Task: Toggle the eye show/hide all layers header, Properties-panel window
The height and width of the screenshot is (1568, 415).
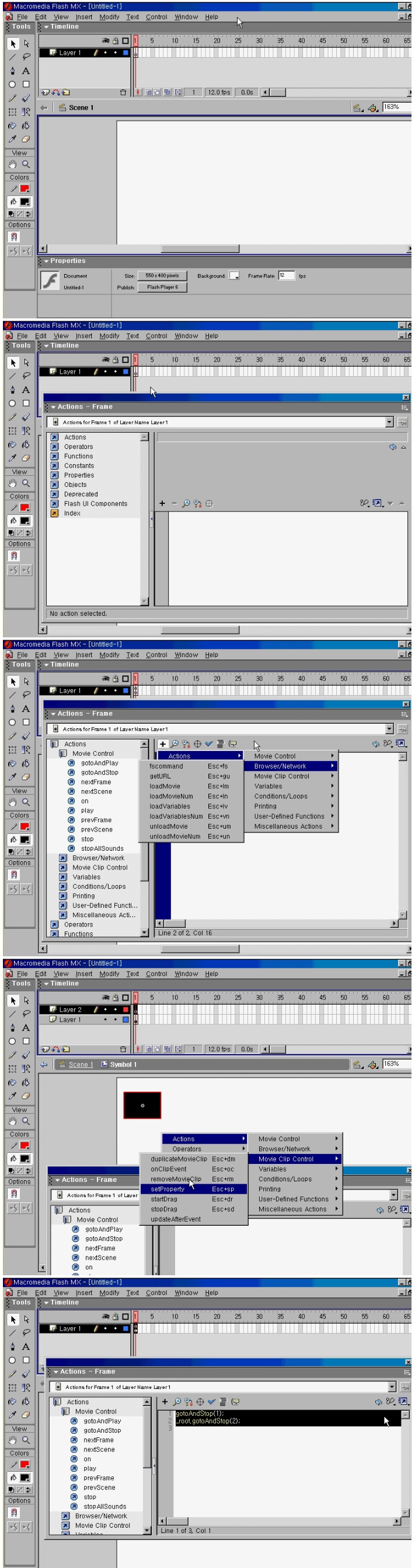Action: click(106, 41)
